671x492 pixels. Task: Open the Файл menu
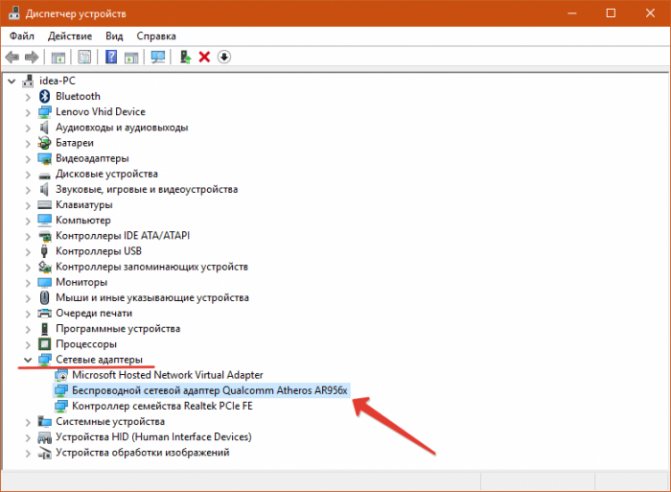[x=22, y=36]
